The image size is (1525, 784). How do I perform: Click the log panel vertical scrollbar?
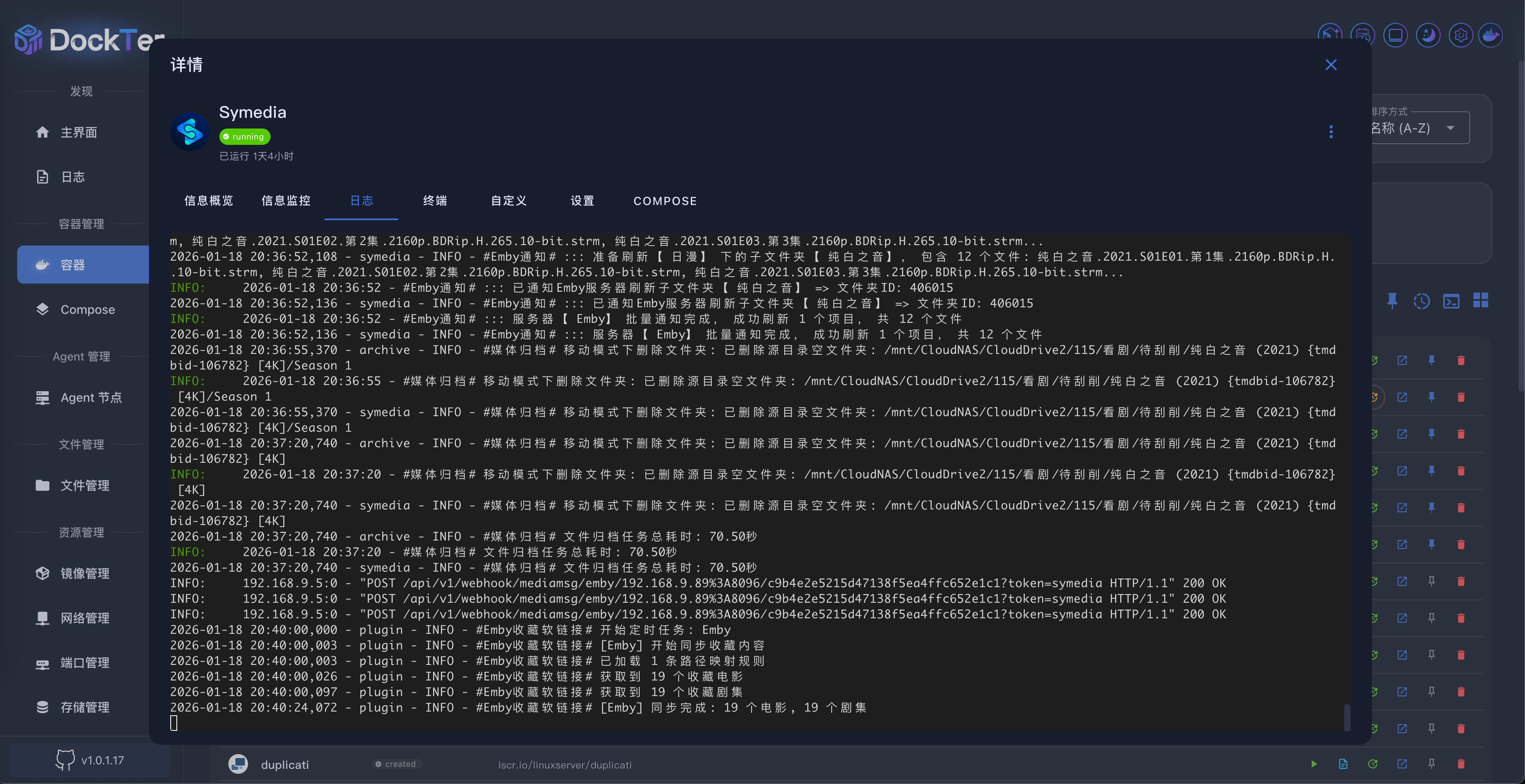[1347, 717]
